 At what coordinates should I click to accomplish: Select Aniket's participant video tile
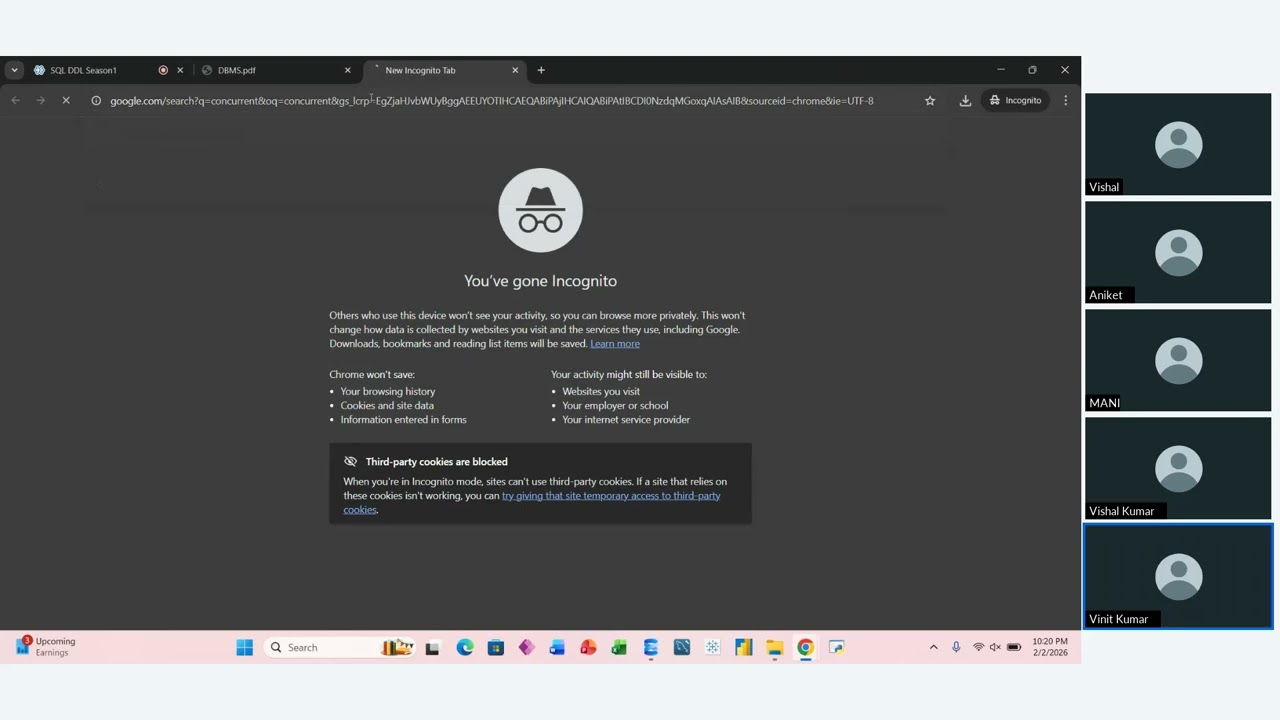tap(1178, 252)
